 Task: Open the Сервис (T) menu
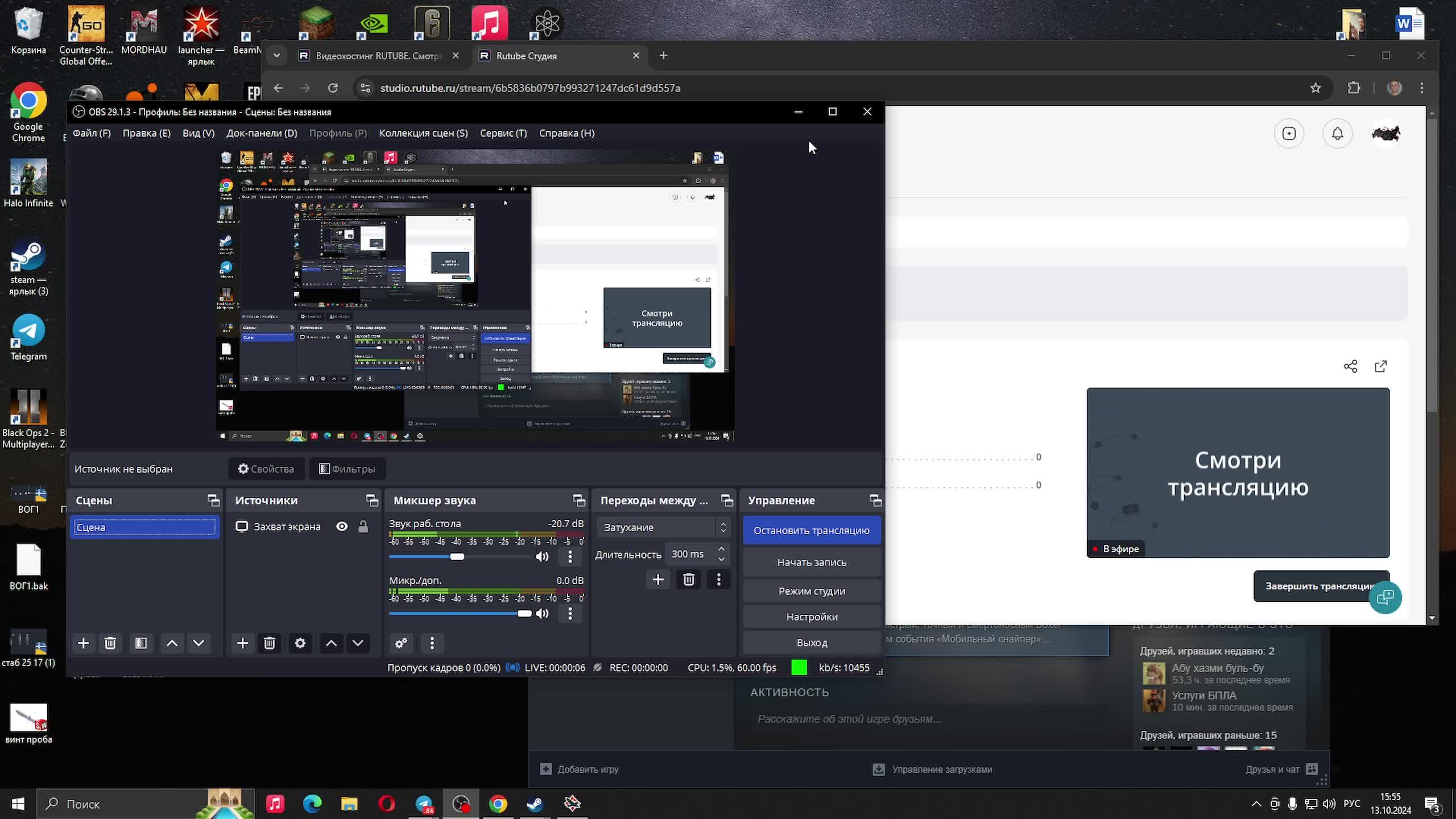[503, 133]
